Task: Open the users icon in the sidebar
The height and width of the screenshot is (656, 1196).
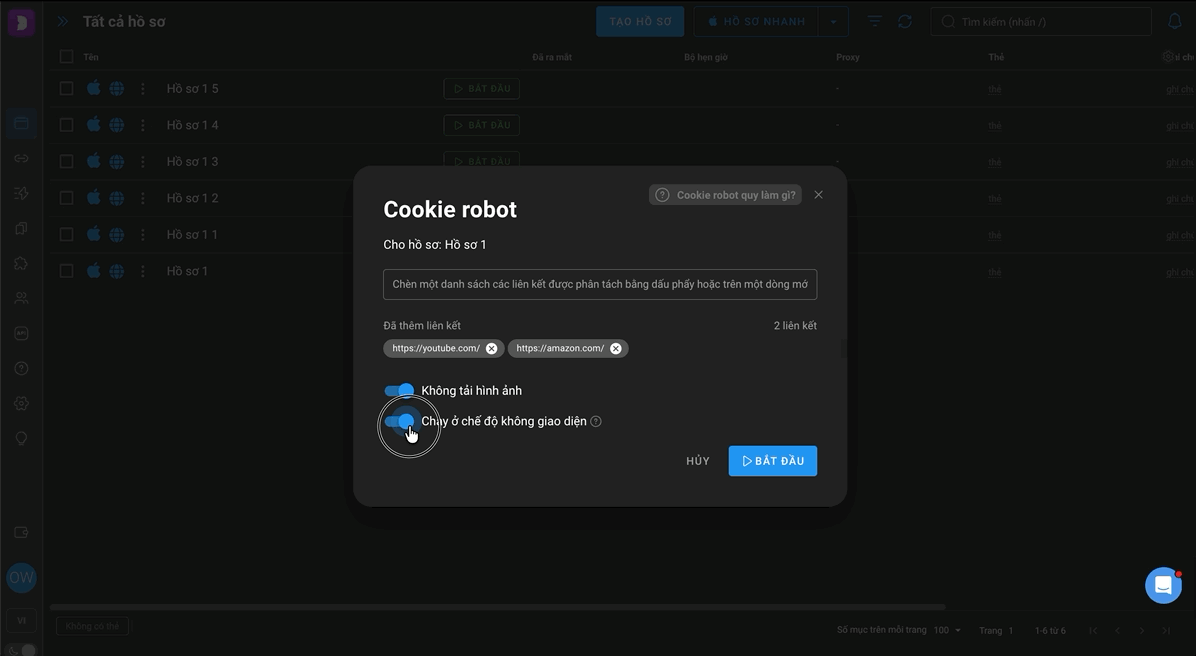Action: tap(21, 298)
